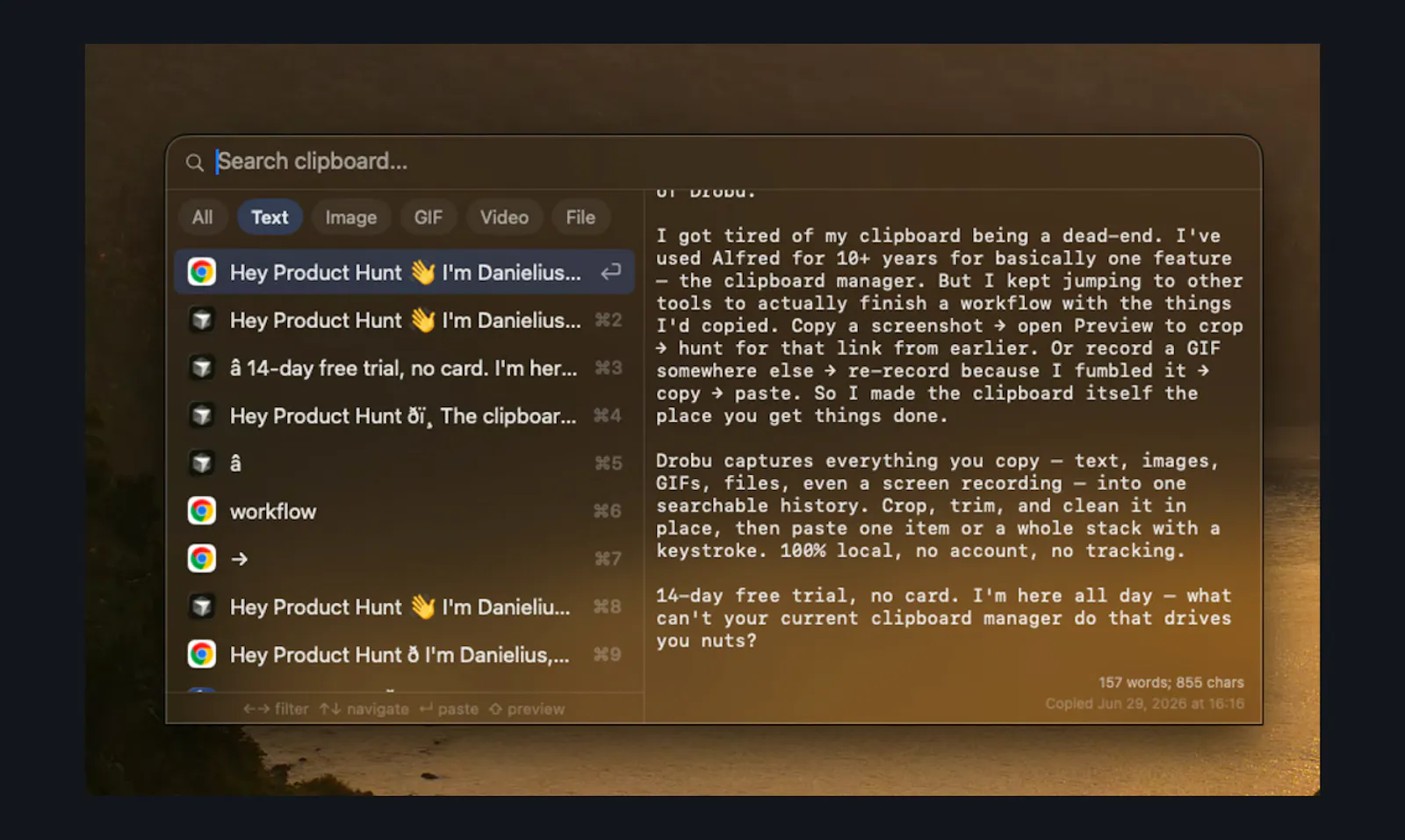Image resolution: width=1405 pixels, height=840 pixels.
Task: Select the 14-day free trial clipboard entry
Action: [x=405, y=368]
